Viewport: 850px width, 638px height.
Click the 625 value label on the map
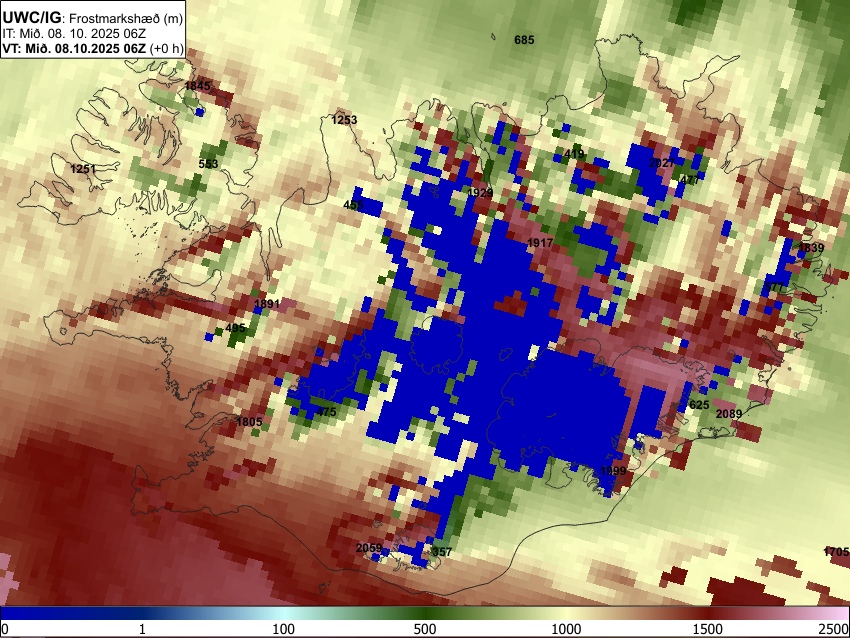[x=699, y=405]
